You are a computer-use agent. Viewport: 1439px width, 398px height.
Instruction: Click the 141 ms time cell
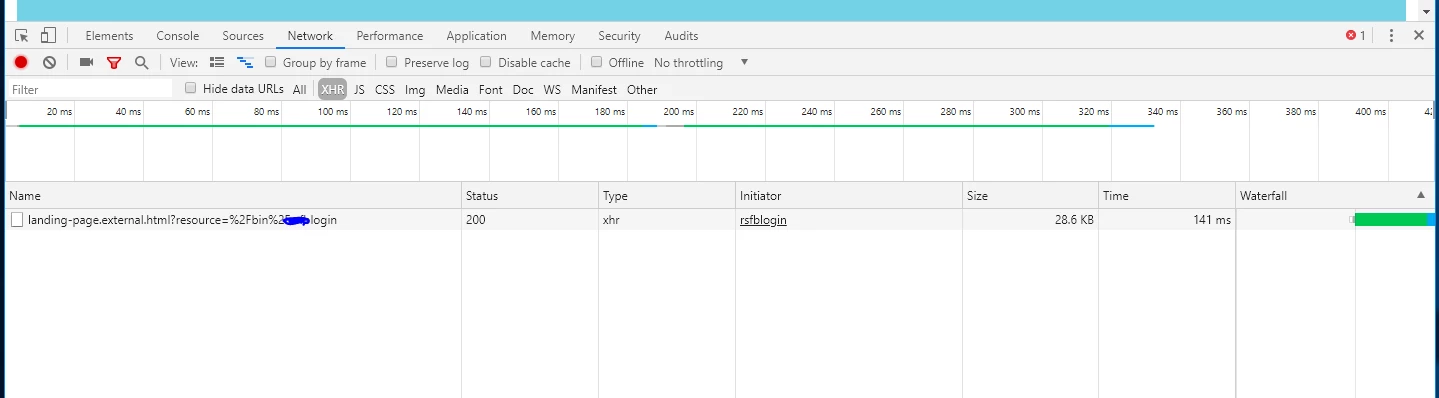point(1167,220)
